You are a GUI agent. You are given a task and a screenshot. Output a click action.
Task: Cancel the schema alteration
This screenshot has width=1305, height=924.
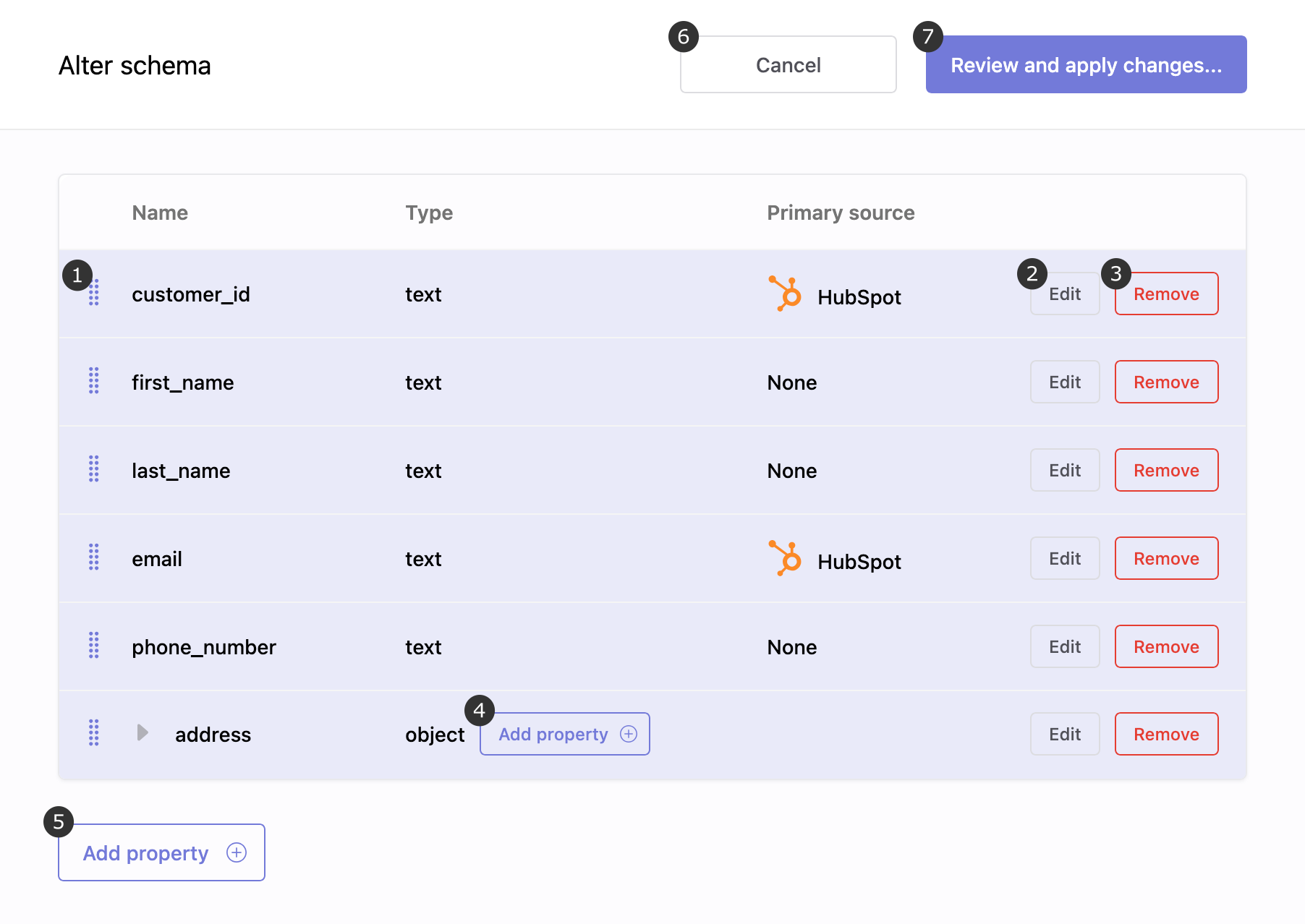click(x=788, y=65)
